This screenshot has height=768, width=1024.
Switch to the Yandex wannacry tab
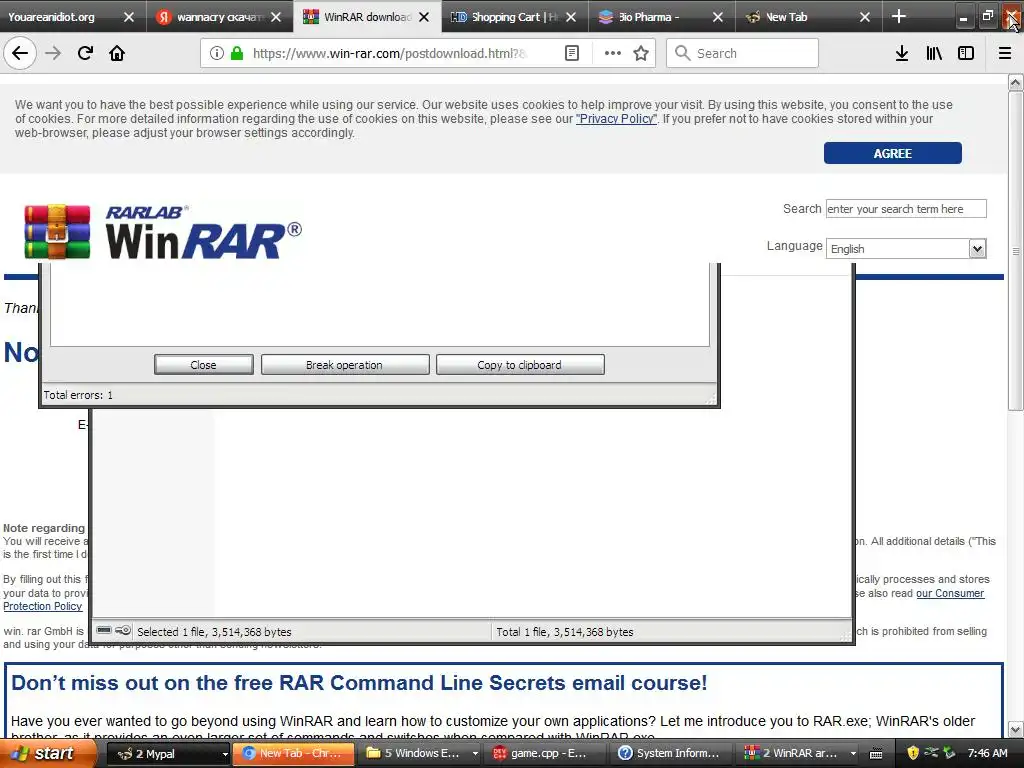219,17
